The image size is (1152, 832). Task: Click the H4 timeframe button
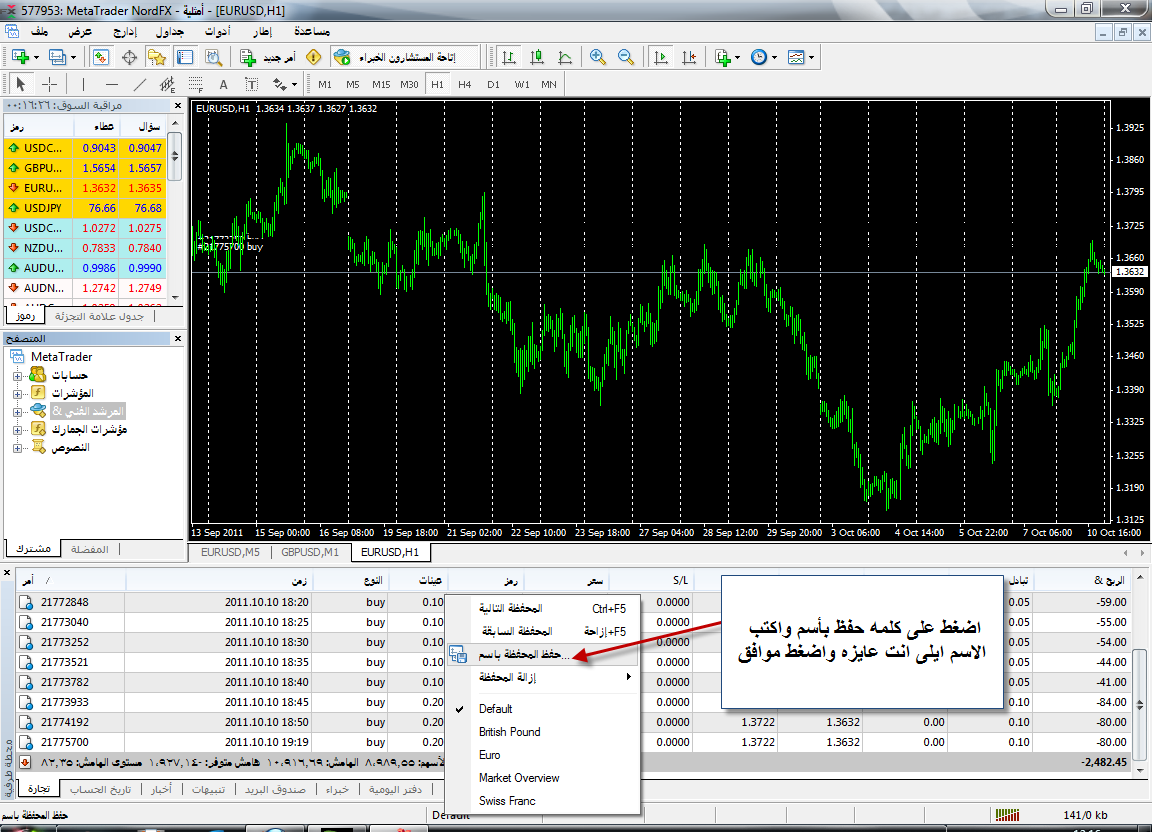465,84
